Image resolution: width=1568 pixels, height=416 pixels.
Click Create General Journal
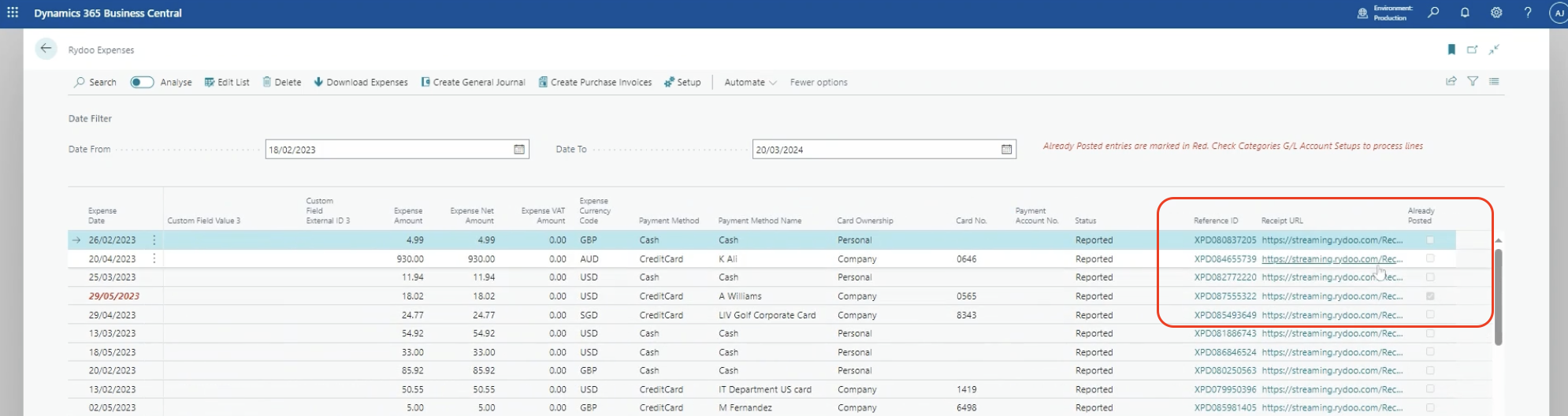473,82
